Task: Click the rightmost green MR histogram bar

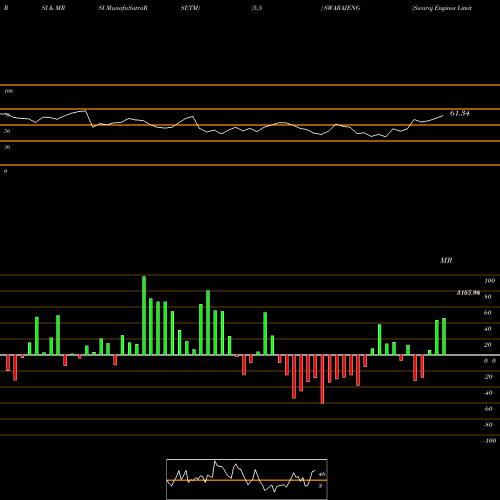Action: 444,337
